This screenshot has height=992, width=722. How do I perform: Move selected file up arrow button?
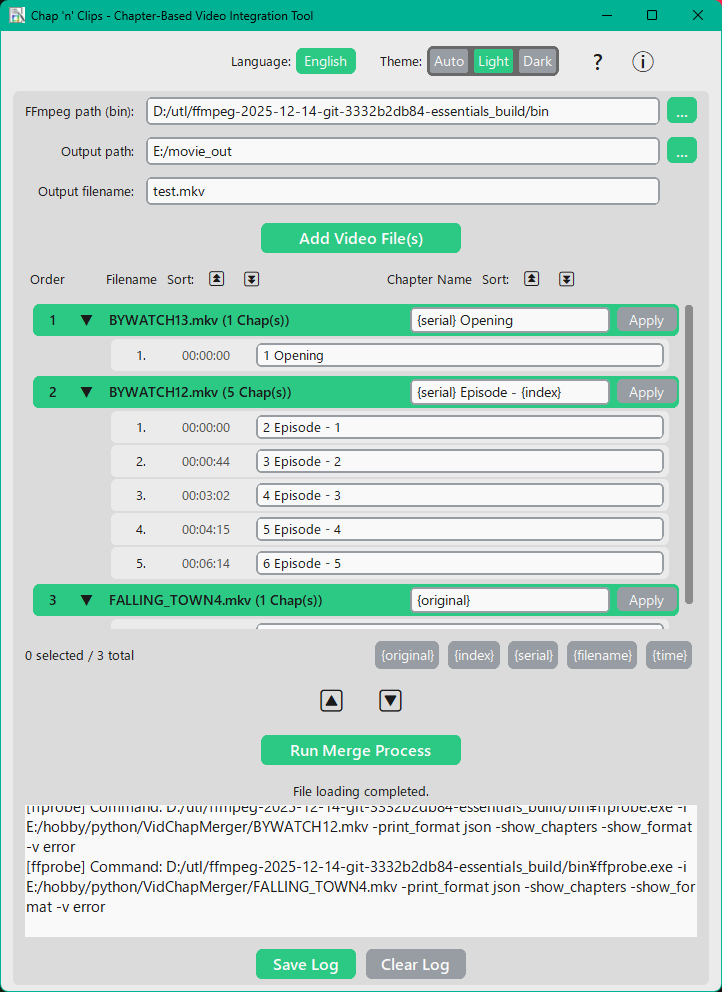point(332,700)
